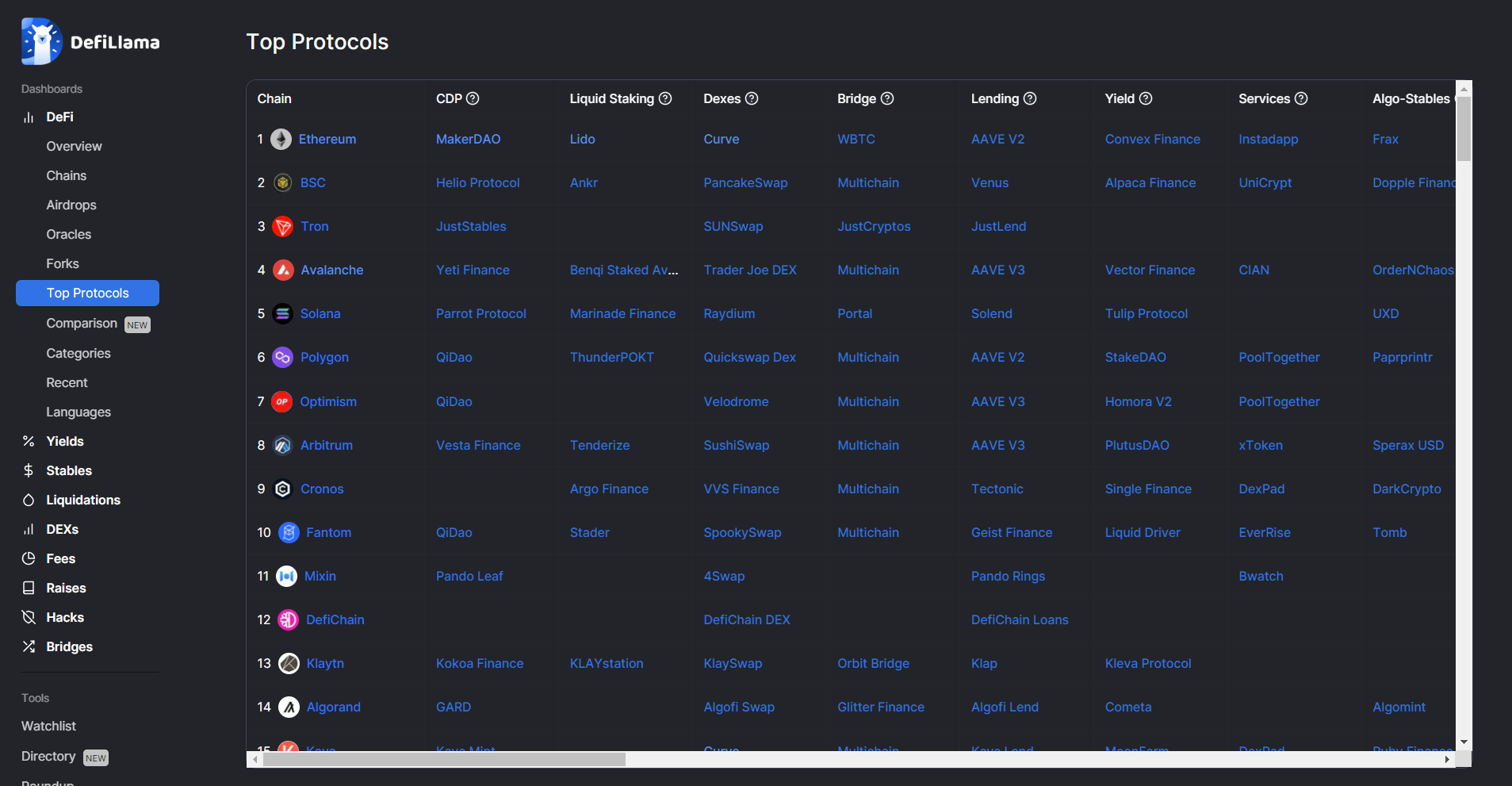Viewport: 1512px width, 786px height.
Task: Click the Solana chain icon
Action: 283,314
